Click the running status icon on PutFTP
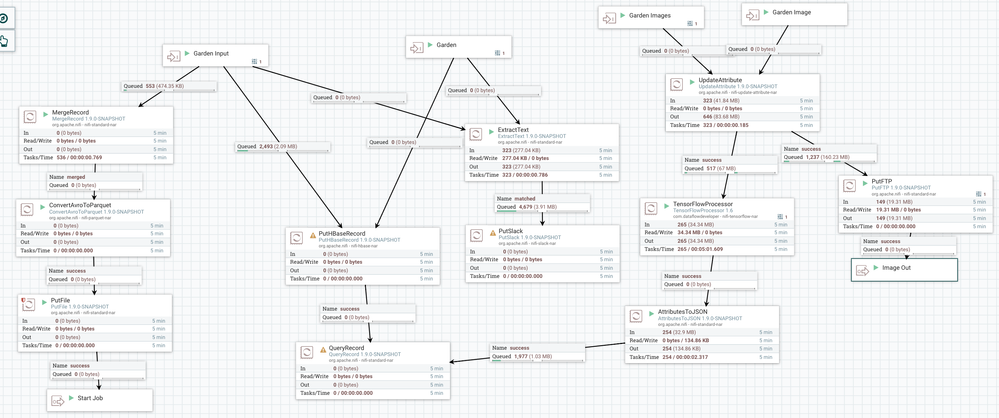 pos(866,182)
